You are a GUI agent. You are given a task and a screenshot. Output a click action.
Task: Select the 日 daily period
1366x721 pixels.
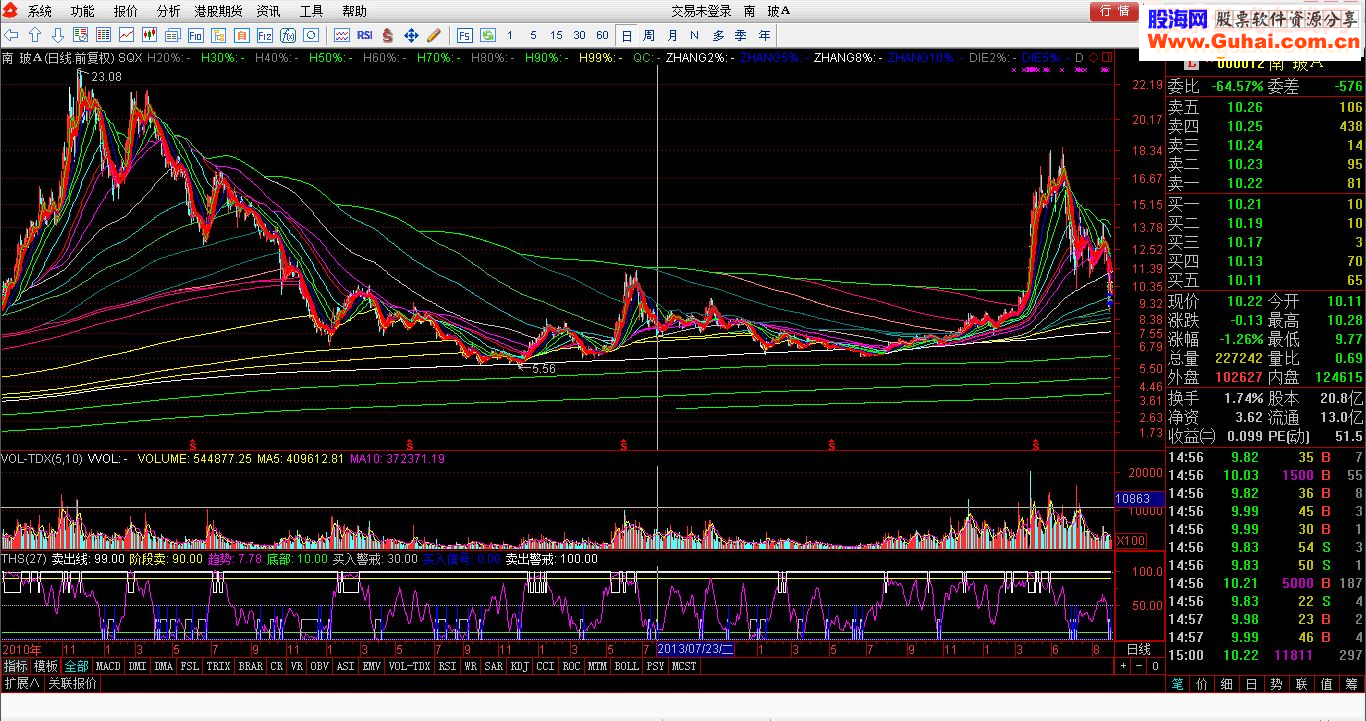coord(627,35)
